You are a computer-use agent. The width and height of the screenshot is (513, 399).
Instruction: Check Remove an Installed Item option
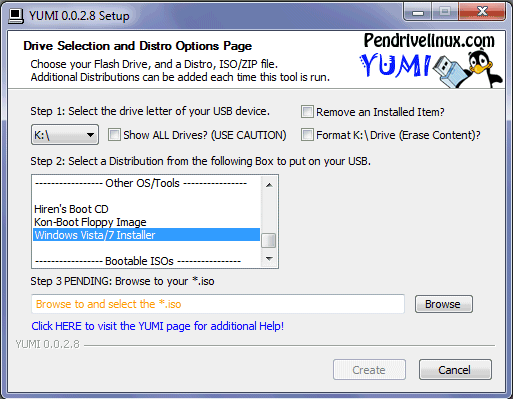click(307, 112)
